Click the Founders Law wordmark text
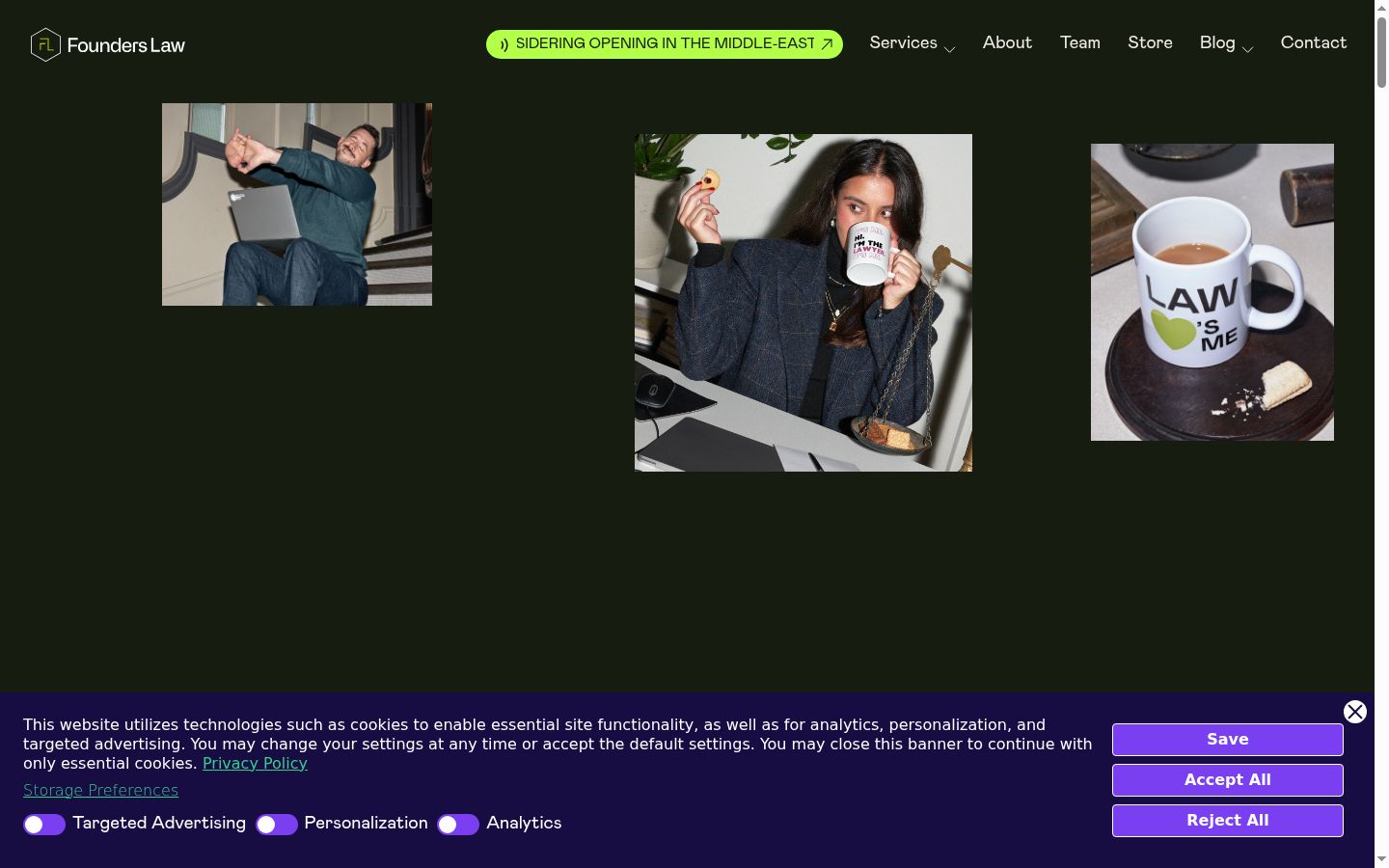Viewport: 1389px width, 868px height. click(x=126, y=45)
